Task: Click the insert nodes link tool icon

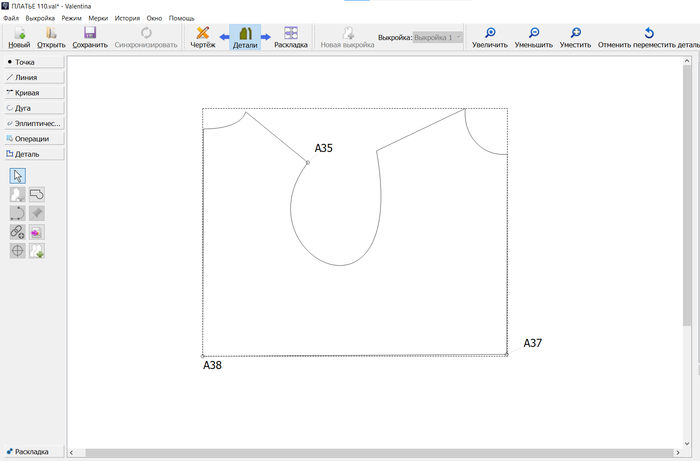Action: (17, 232)
